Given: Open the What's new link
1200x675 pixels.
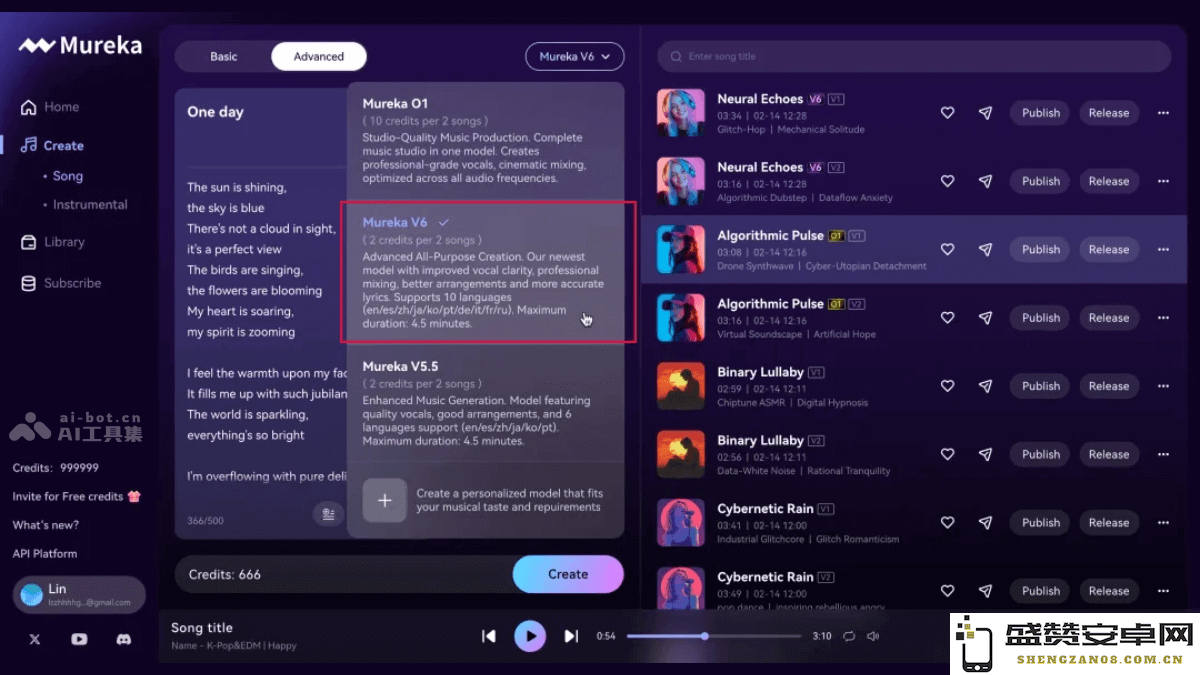Looking at the screenshot, I should click(45, 525).
